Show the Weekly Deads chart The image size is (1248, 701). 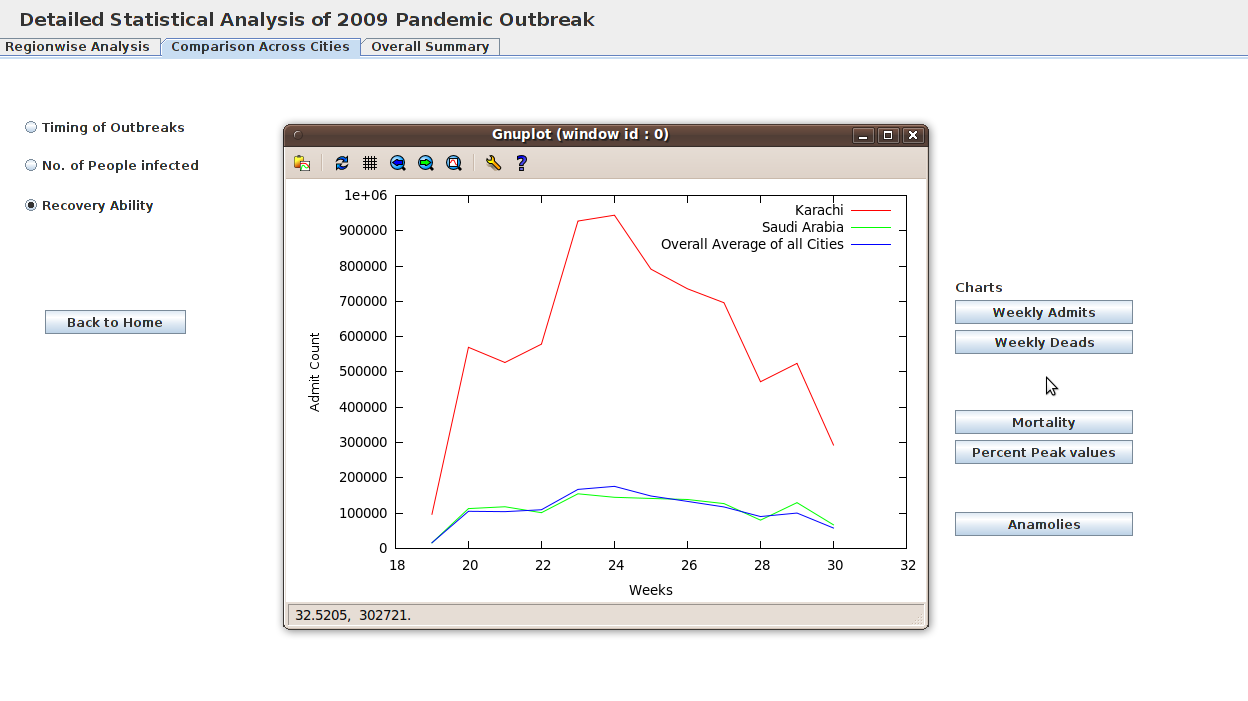[x=1044, y=342]
